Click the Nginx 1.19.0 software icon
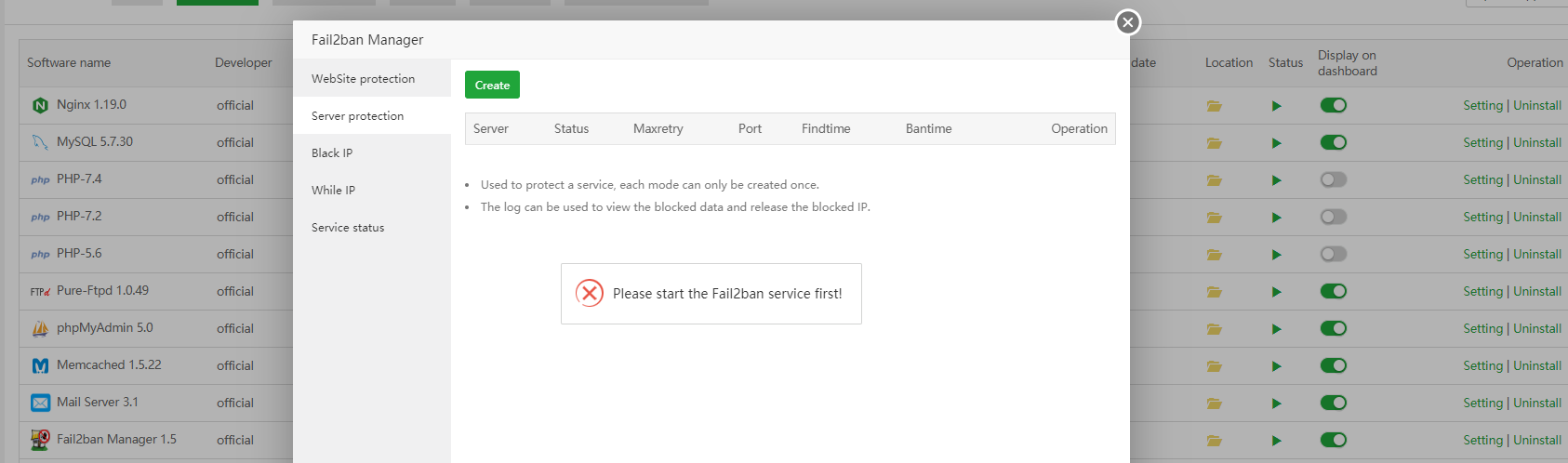Image resolution: width=1568 pixels, height=463 pixels. click(40, 105)
